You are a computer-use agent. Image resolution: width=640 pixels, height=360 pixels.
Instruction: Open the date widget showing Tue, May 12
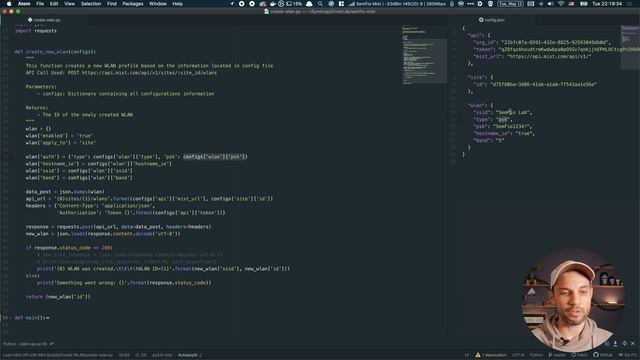pos(510,4)
